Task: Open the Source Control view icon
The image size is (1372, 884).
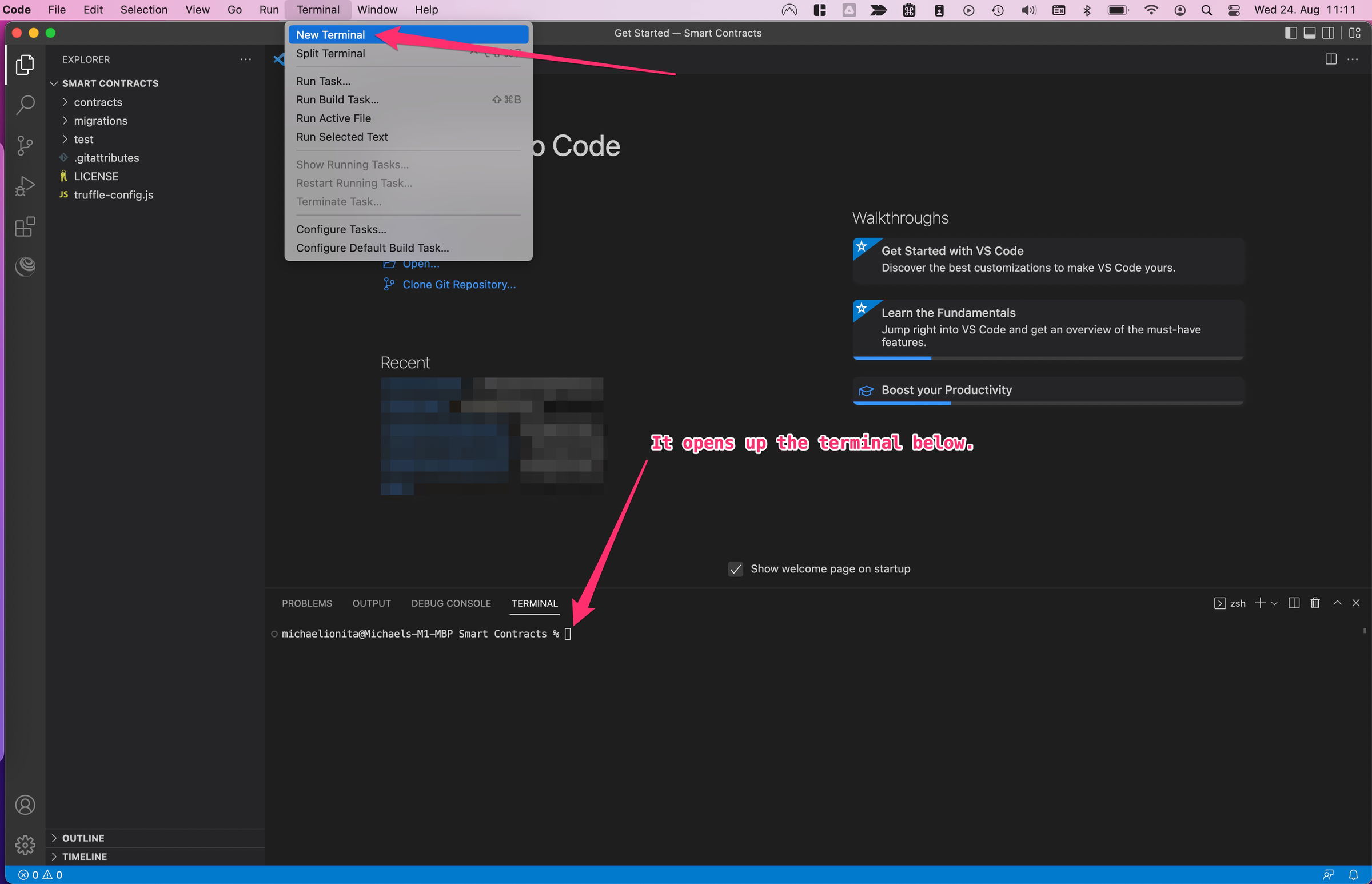Action: (25, 145)
